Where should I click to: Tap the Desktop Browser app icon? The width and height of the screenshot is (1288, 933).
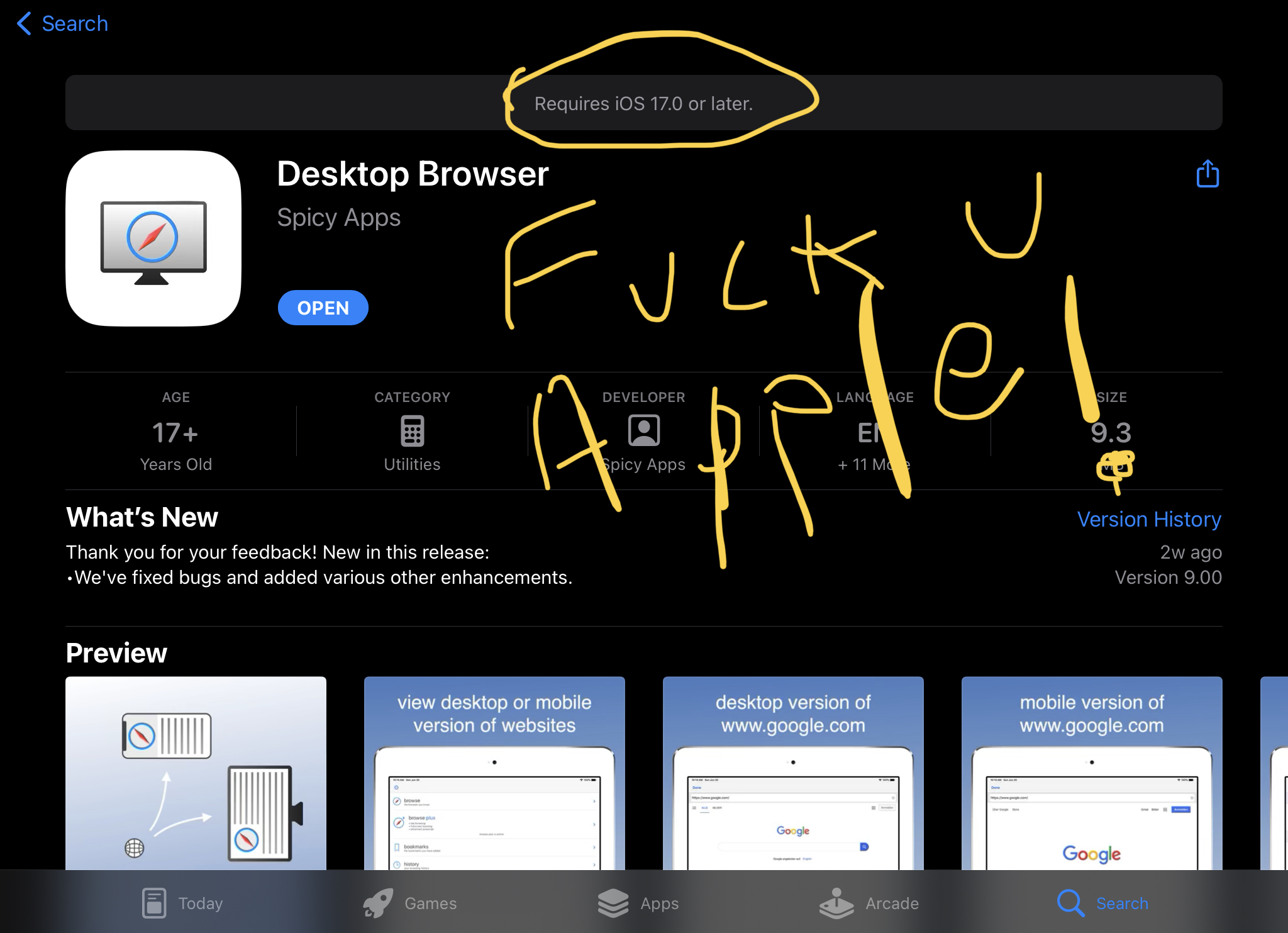coord(153,238)
